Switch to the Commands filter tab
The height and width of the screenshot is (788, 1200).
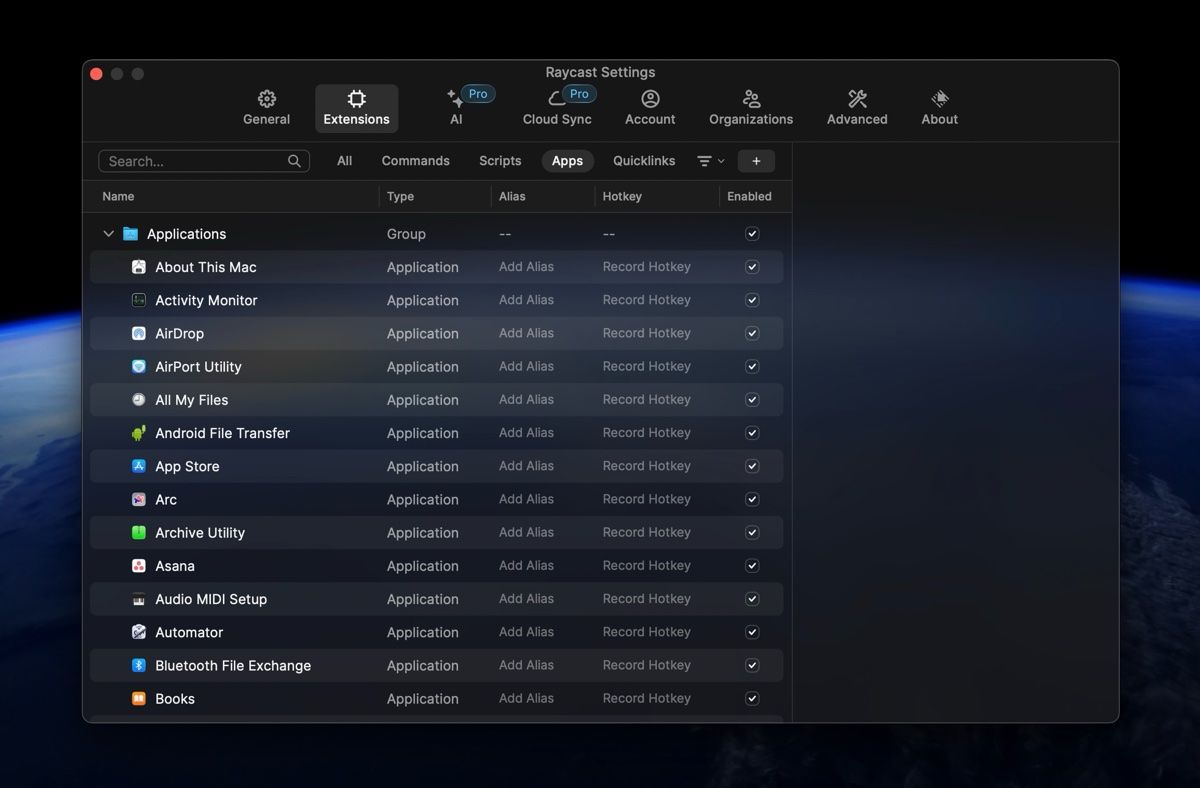(x=415, y=161)
